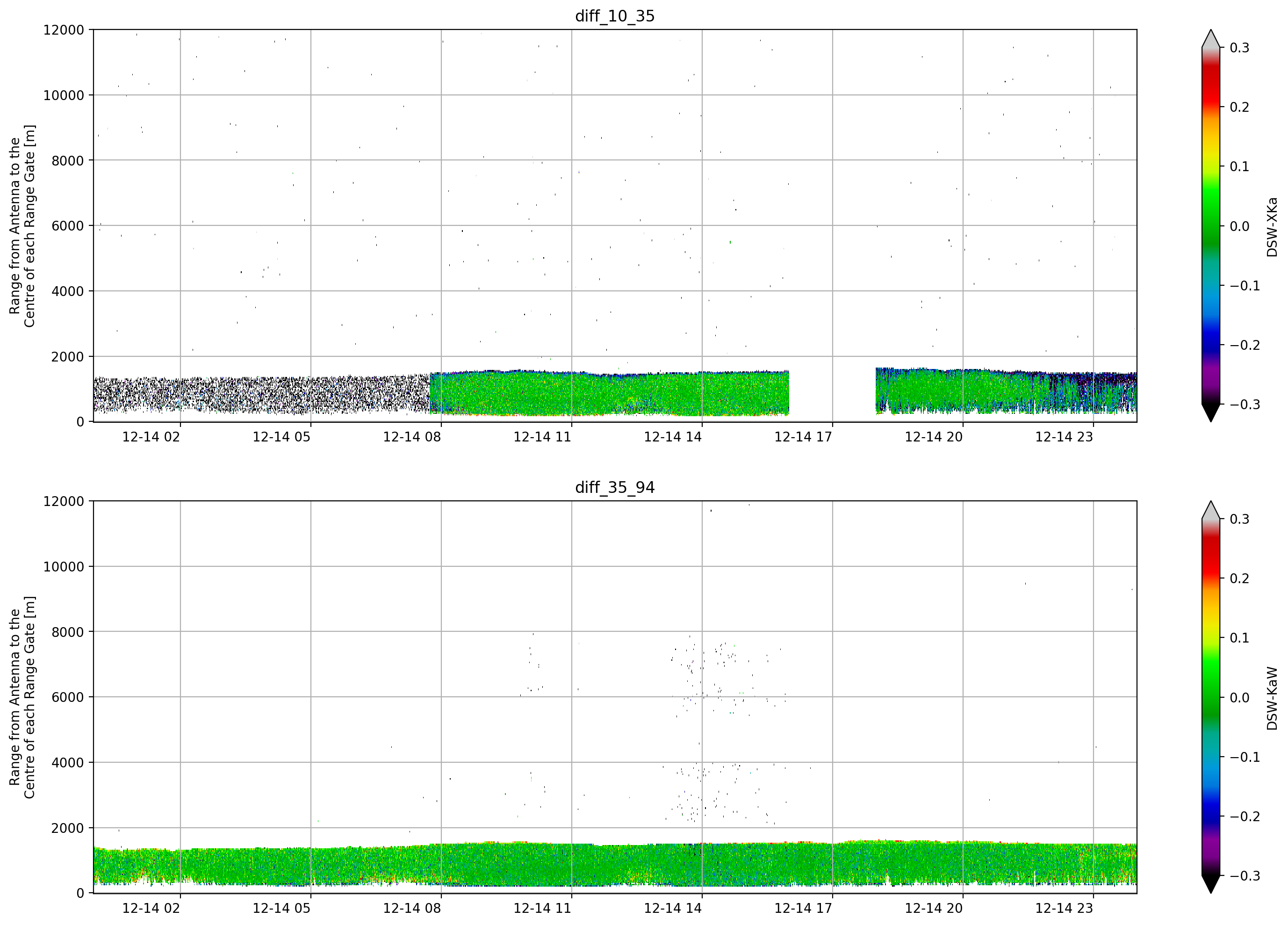
Task: Select the DSW-KaW colorbar label
Action: (1272, 698)
